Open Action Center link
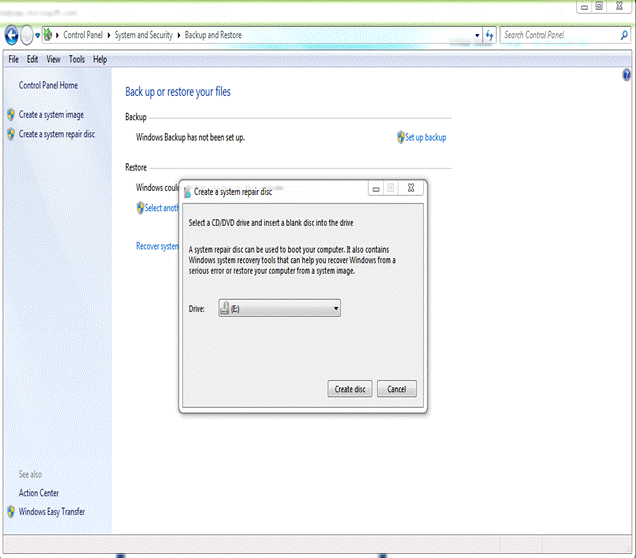This screenshot has width=636, height=558. coord(39,493)
